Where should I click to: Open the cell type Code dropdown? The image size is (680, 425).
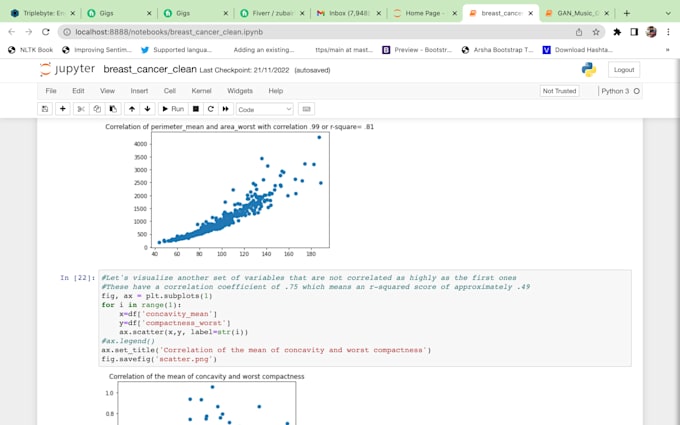point(265,109)
